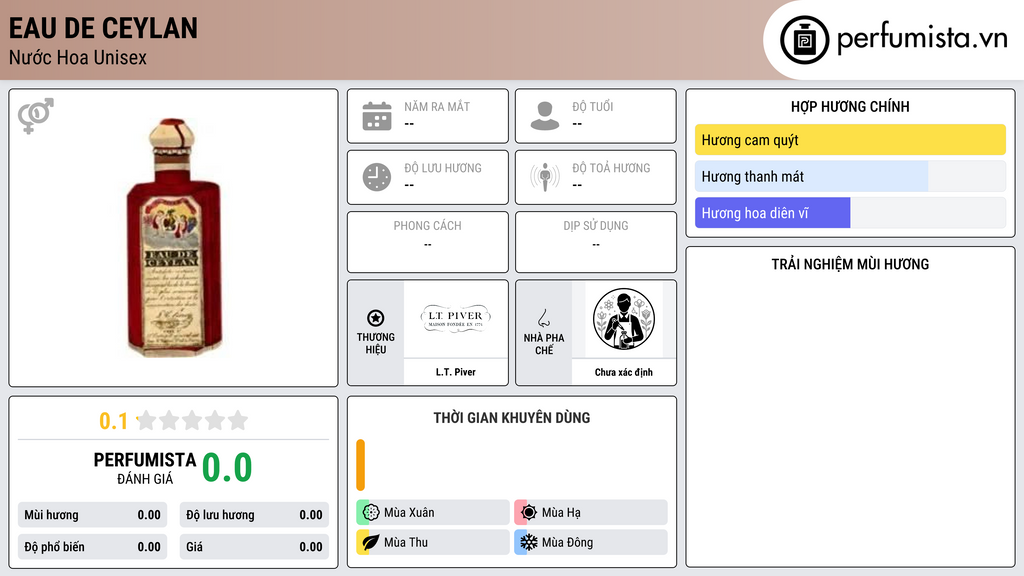Click the EAU DE CEYLAN title
The image size is (1024, 576).
tap(103, 28)
